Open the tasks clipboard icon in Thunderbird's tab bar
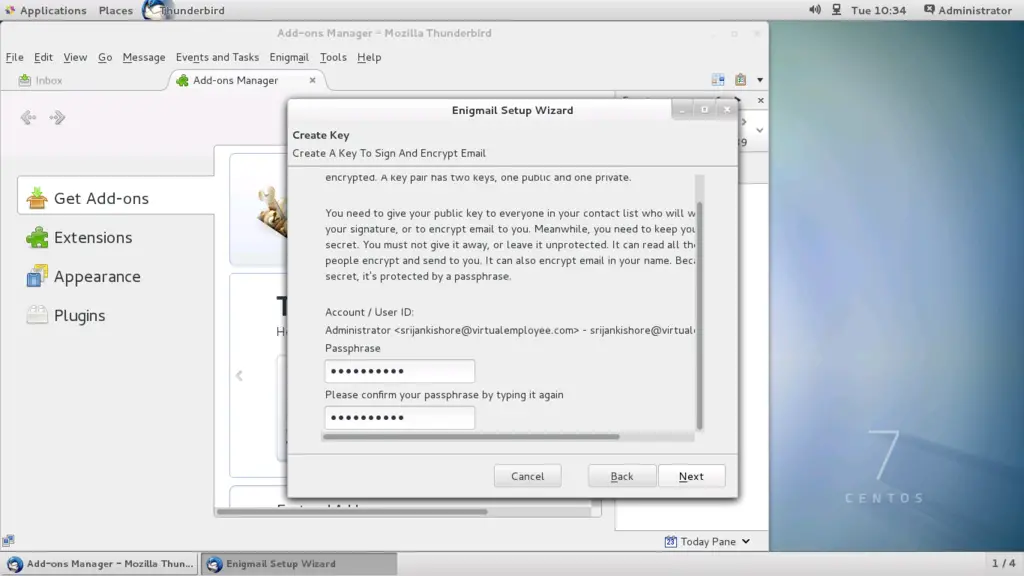The image size is (1024, 576). click(741, 80)
